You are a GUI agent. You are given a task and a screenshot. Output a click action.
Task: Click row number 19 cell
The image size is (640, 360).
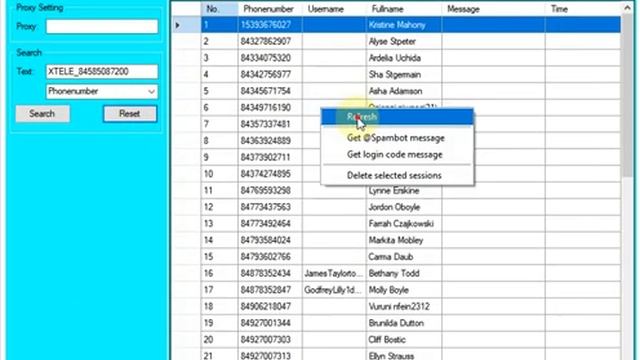tap(219, 323)
